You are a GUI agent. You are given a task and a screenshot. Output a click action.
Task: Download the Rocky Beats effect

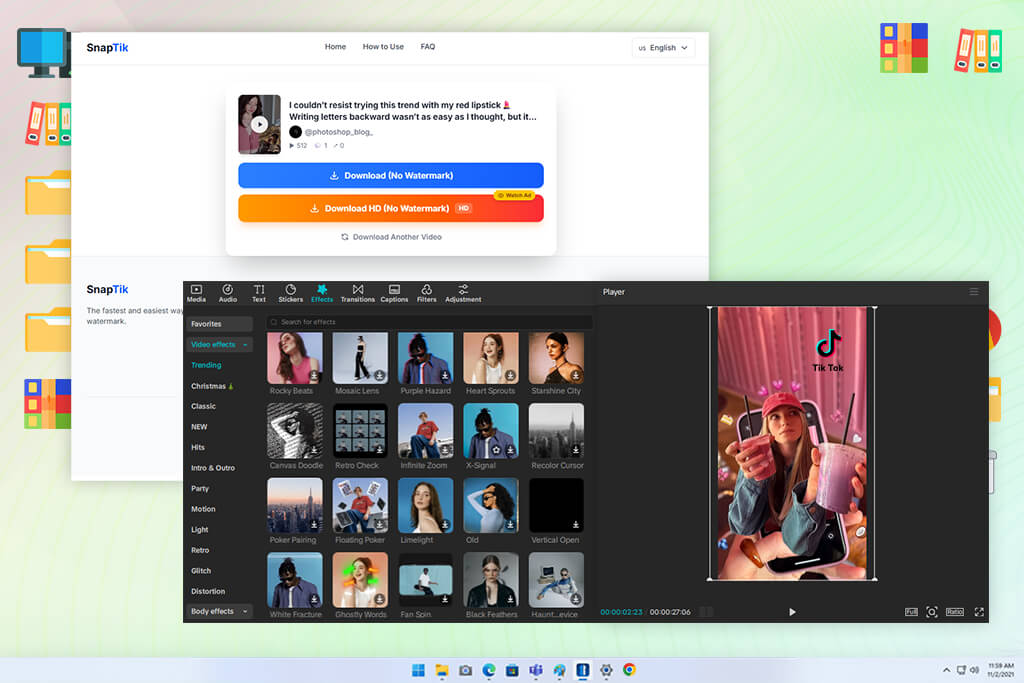pos(314,375)
